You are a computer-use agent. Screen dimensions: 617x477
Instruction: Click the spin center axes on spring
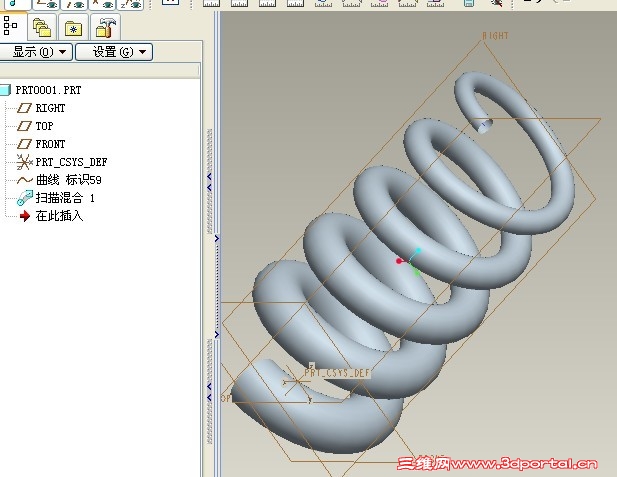pyautogui.click(x=409, y=261)
